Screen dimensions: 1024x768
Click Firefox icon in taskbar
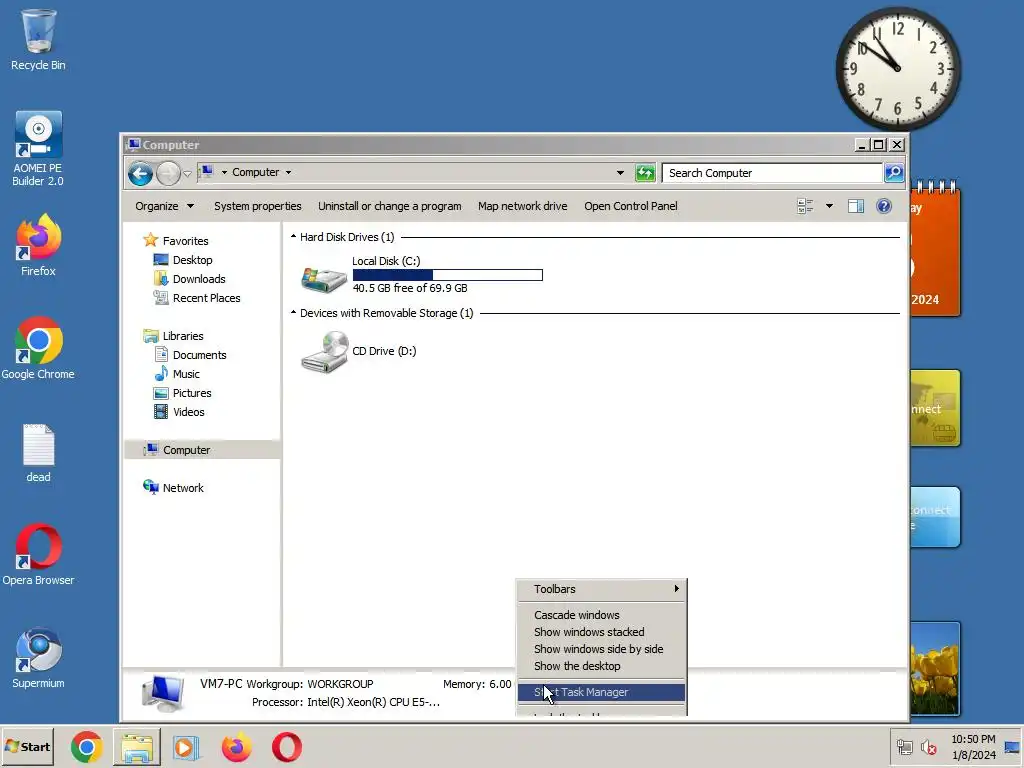click(x=236, y=747)
